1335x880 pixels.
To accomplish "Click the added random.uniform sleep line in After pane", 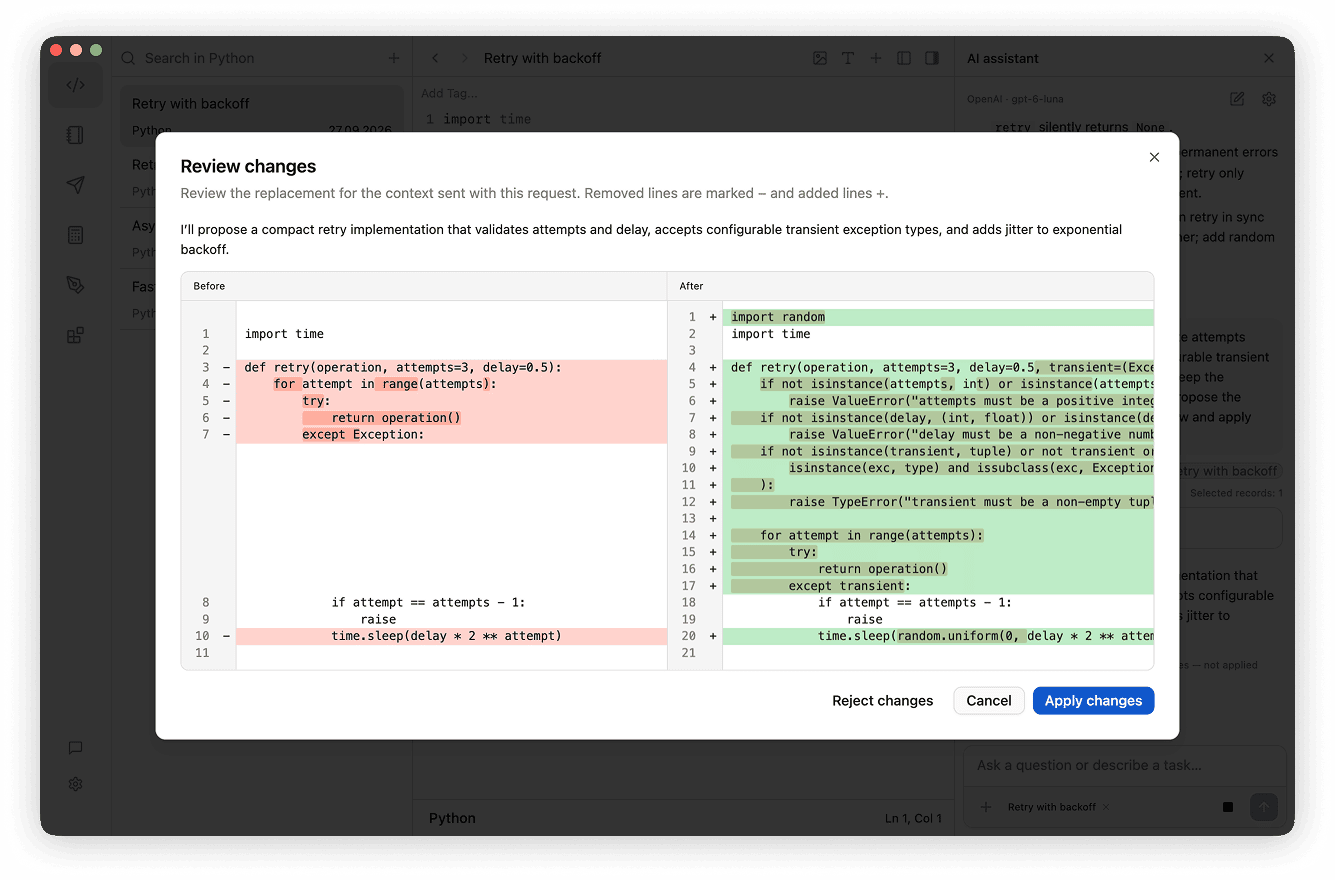I will point(937,636).
